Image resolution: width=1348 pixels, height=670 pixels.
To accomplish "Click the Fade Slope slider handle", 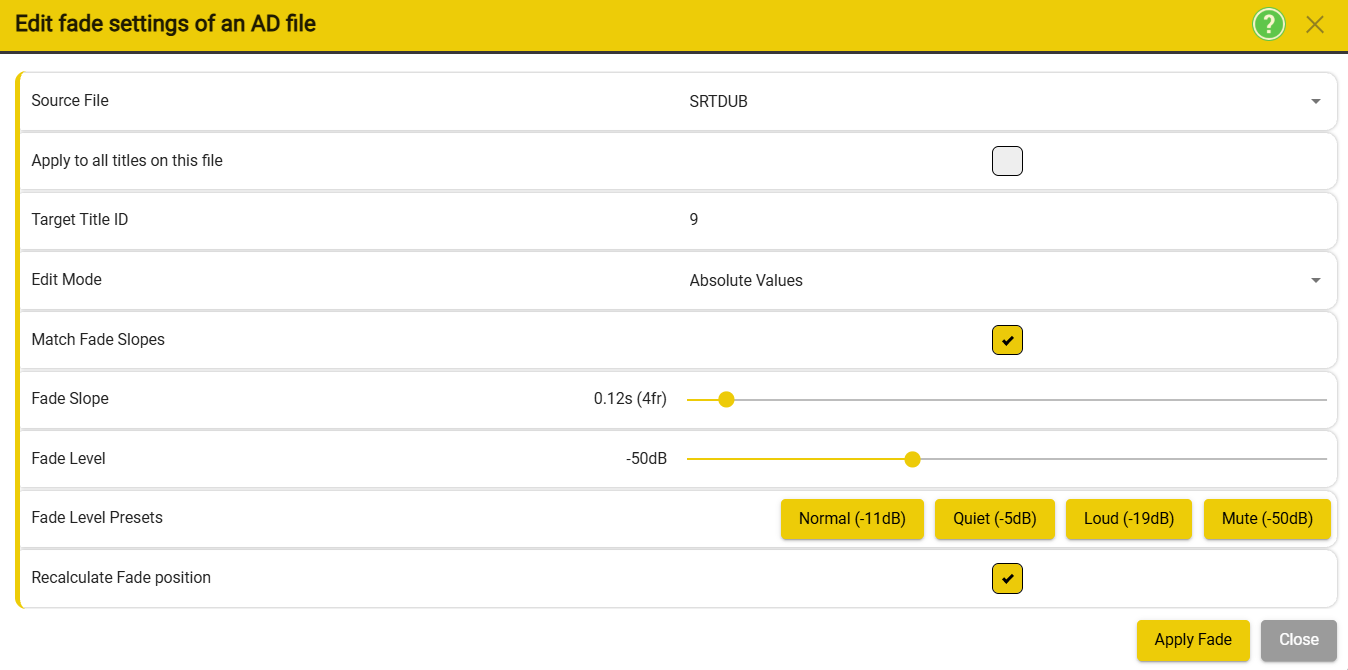I will pos(727,399).
